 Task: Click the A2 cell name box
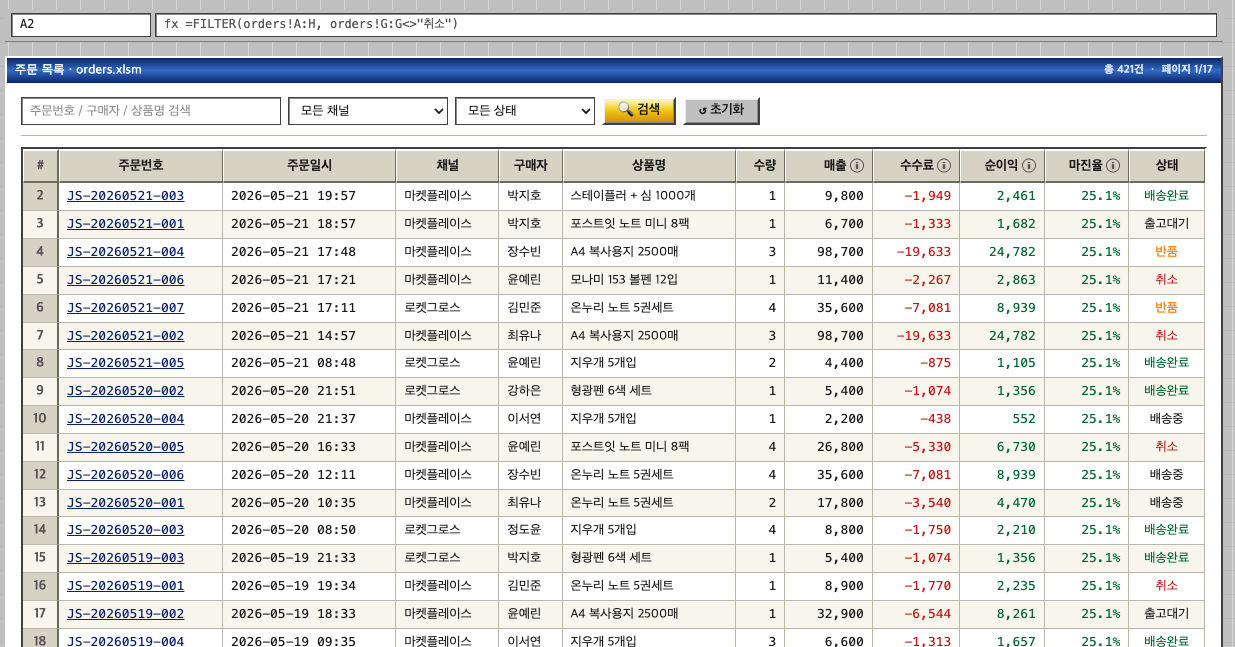point(81,24)
